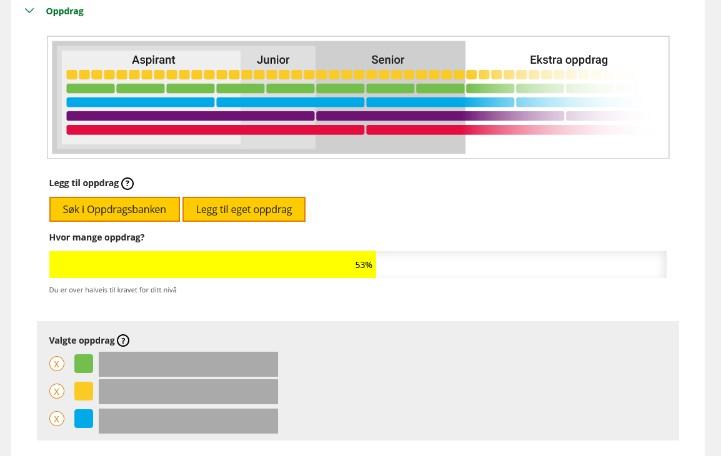Click the blue assignment color square
This screenshot has width=721, height=456.
[x=84, y=418]
